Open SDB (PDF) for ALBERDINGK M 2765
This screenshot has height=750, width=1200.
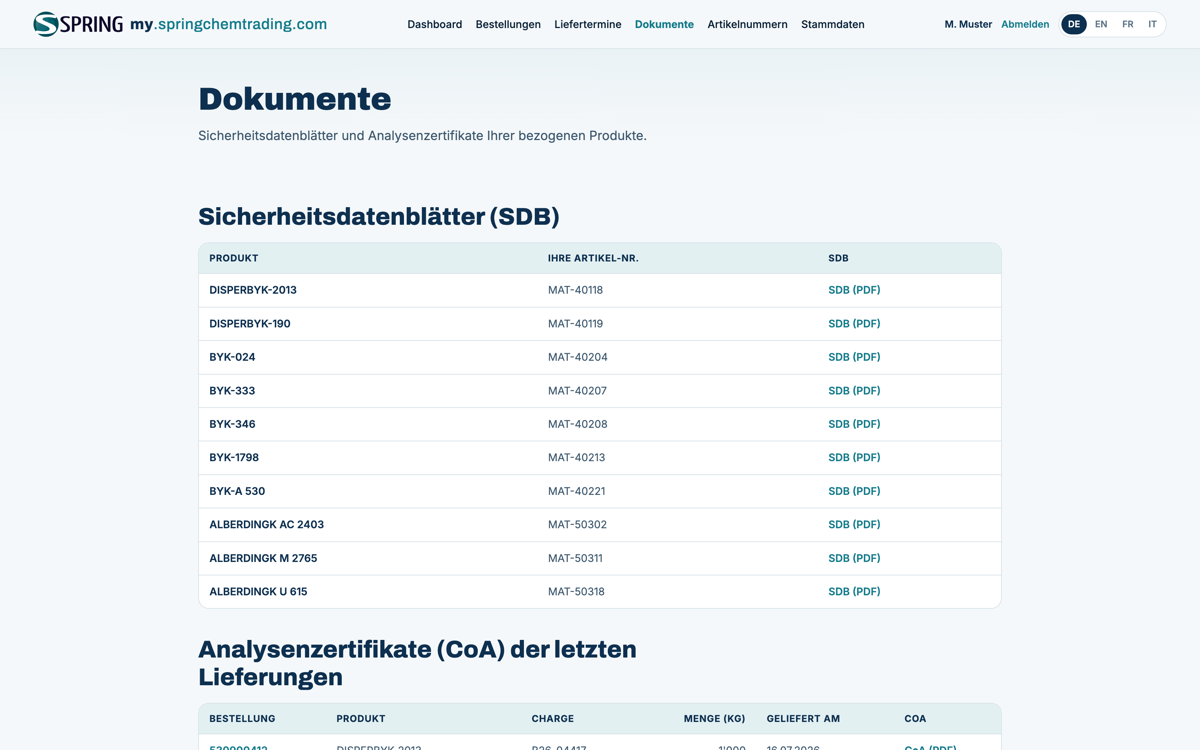(854, 558)
